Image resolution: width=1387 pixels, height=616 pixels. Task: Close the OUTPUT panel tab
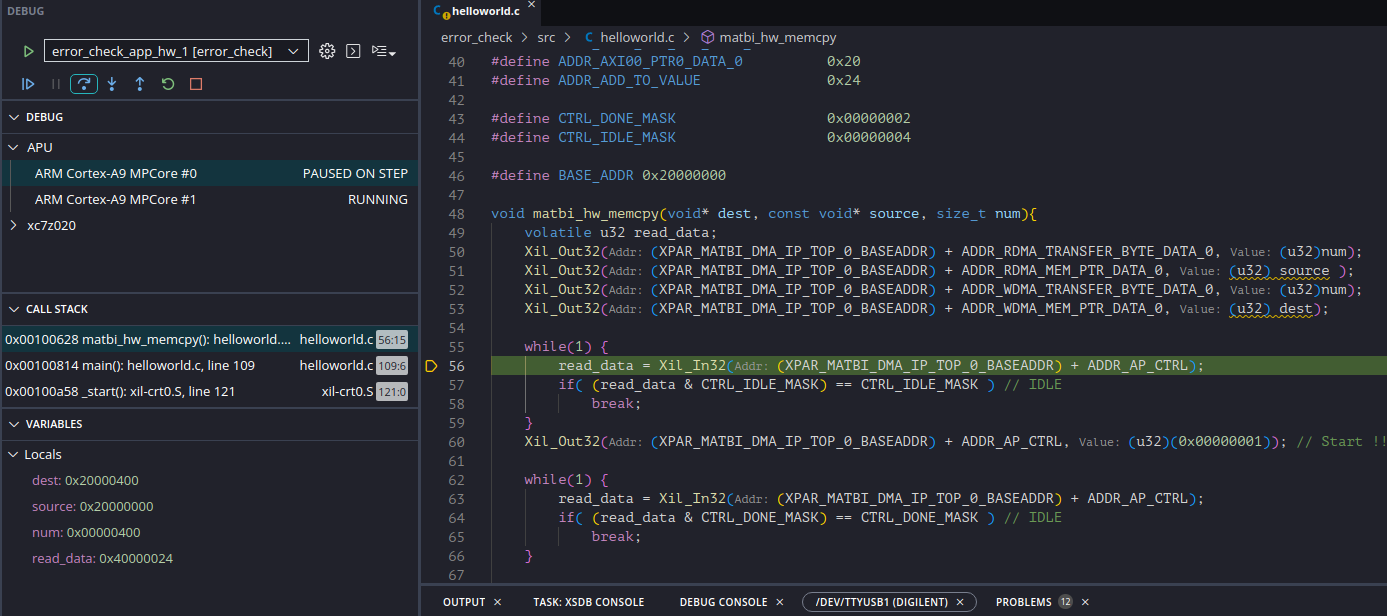(x=498, y=602)
